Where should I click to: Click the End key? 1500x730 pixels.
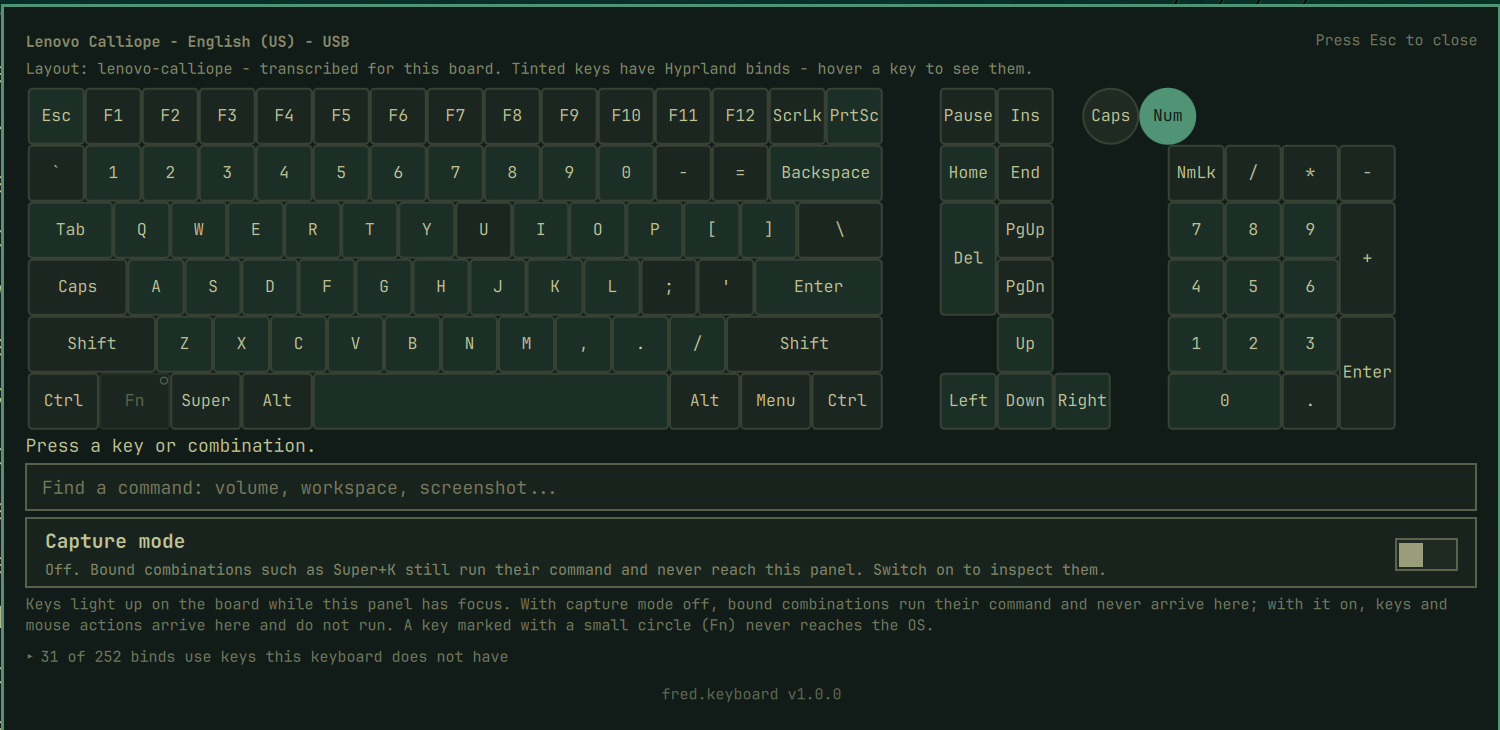pyautogui.click(x=1025, y=173)
